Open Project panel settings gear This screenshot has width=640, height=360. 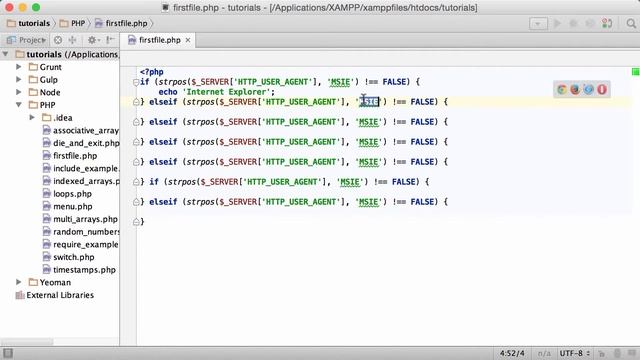coord(93,40)
